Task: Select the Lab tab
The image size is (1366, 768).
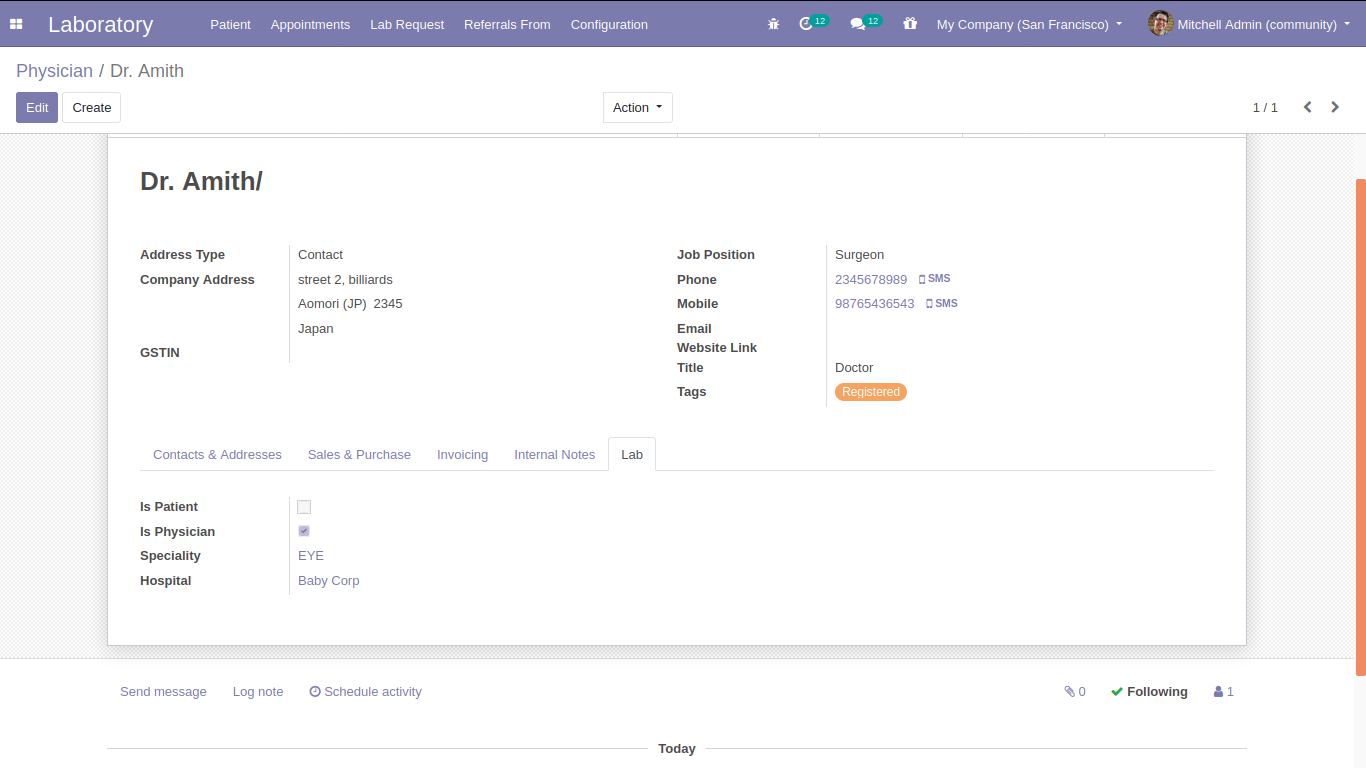Action: coord(632,454)
